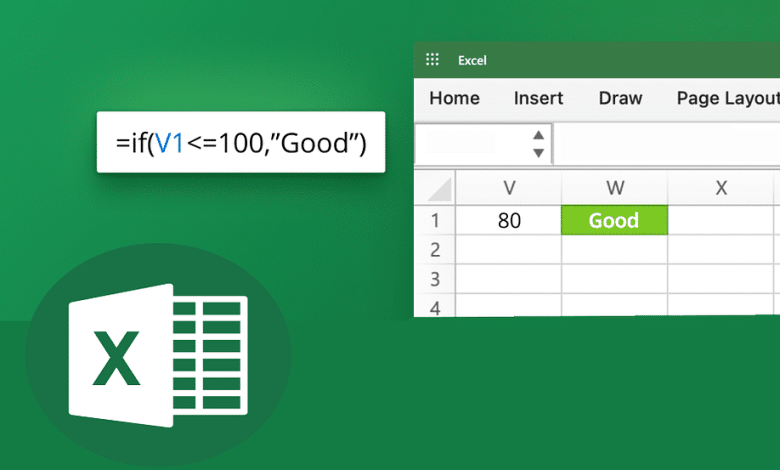Viewport: 780px width, 470px height.
Task: Click cell W2
Action: click(x=615, y=250)
